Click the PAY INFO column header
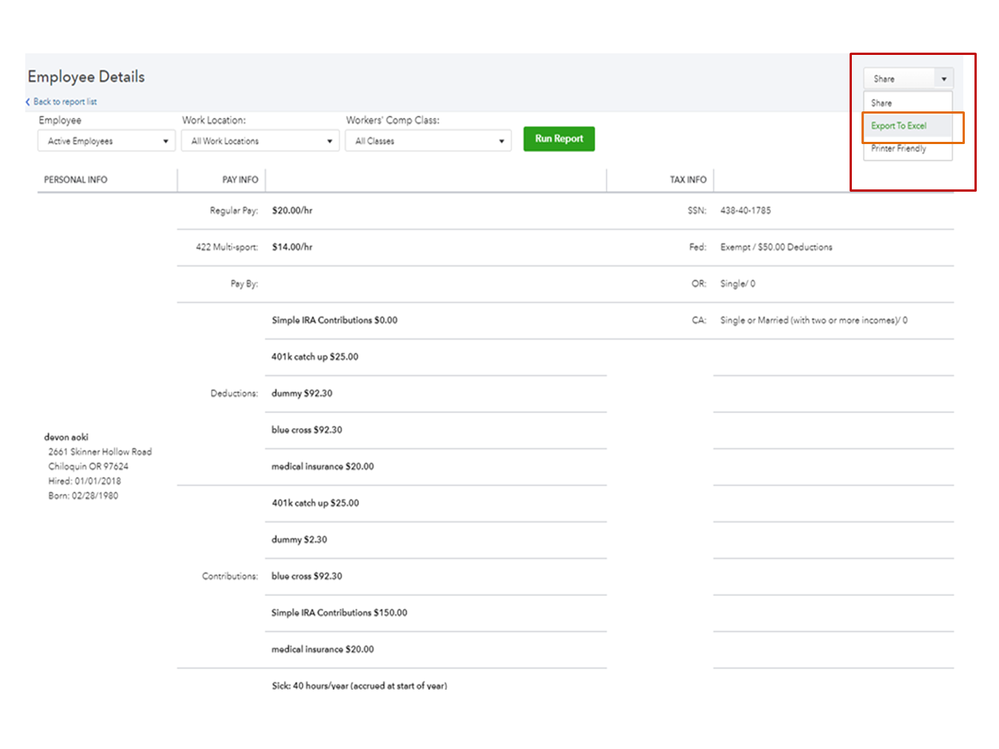This screenshot has width=999, height=749. 240,180
